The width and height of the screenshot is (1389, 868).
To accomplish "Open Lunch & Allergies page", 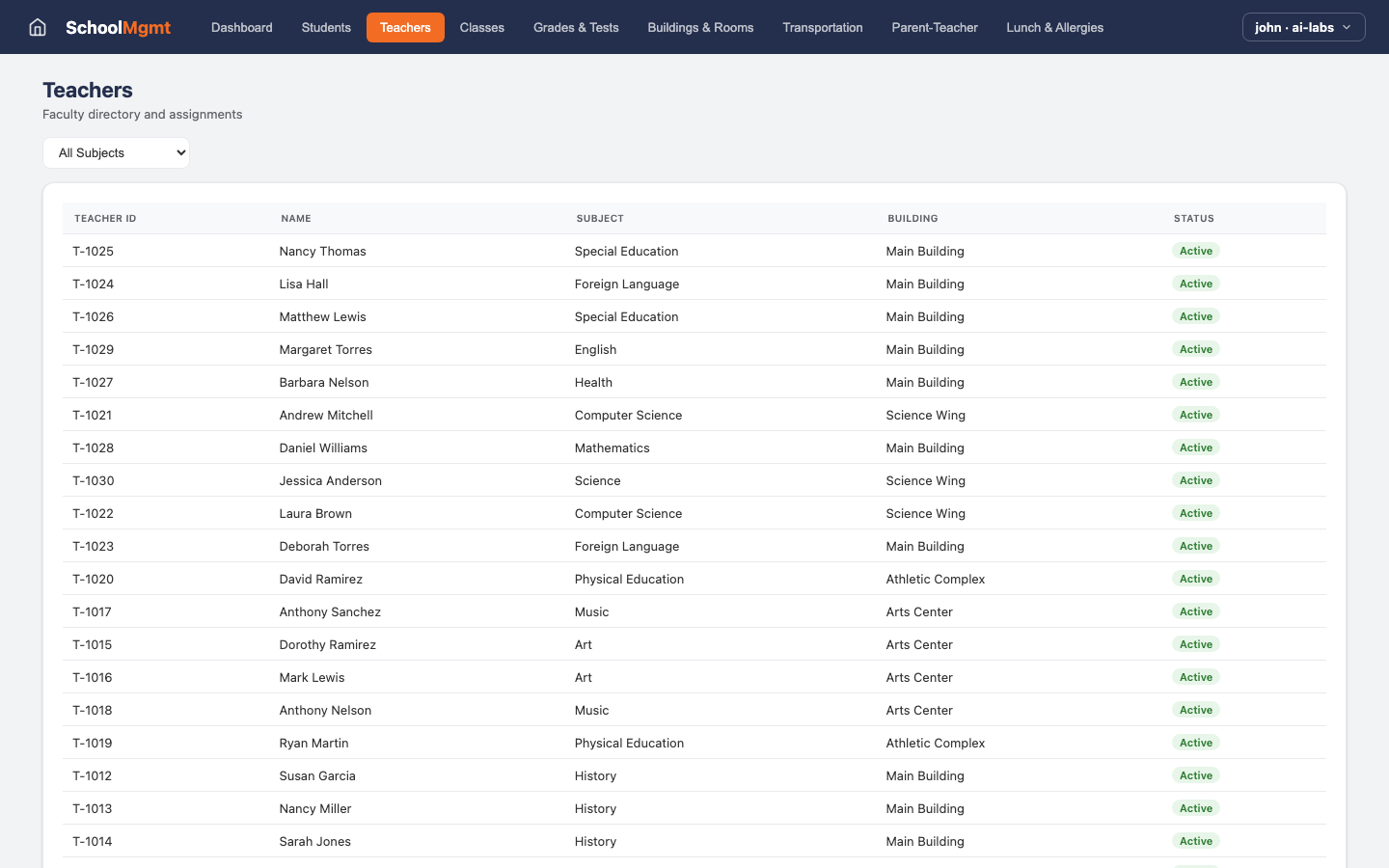I will [x=1054, y=27].
